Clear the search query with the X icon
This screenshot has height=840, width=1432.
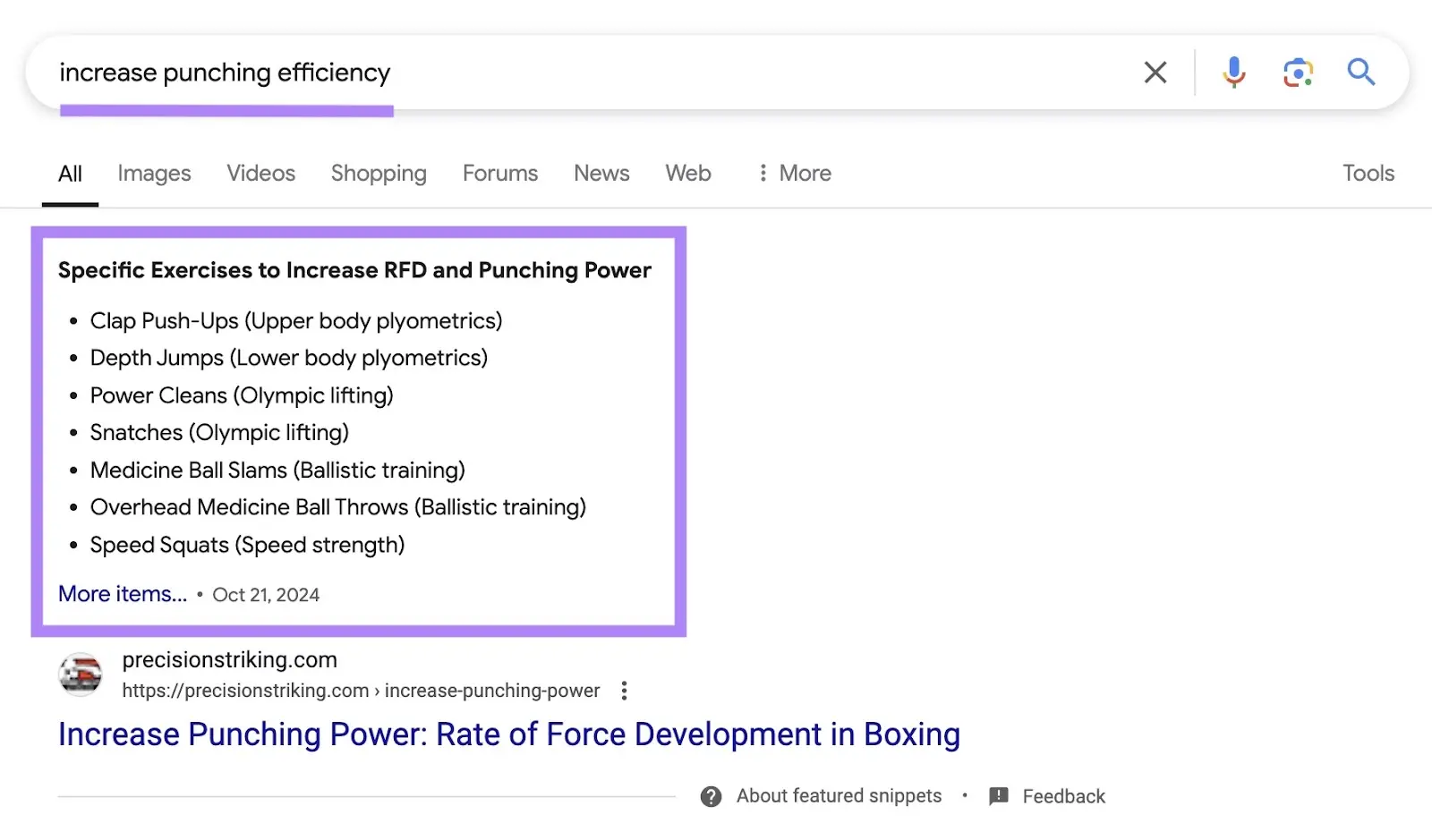1155,72
